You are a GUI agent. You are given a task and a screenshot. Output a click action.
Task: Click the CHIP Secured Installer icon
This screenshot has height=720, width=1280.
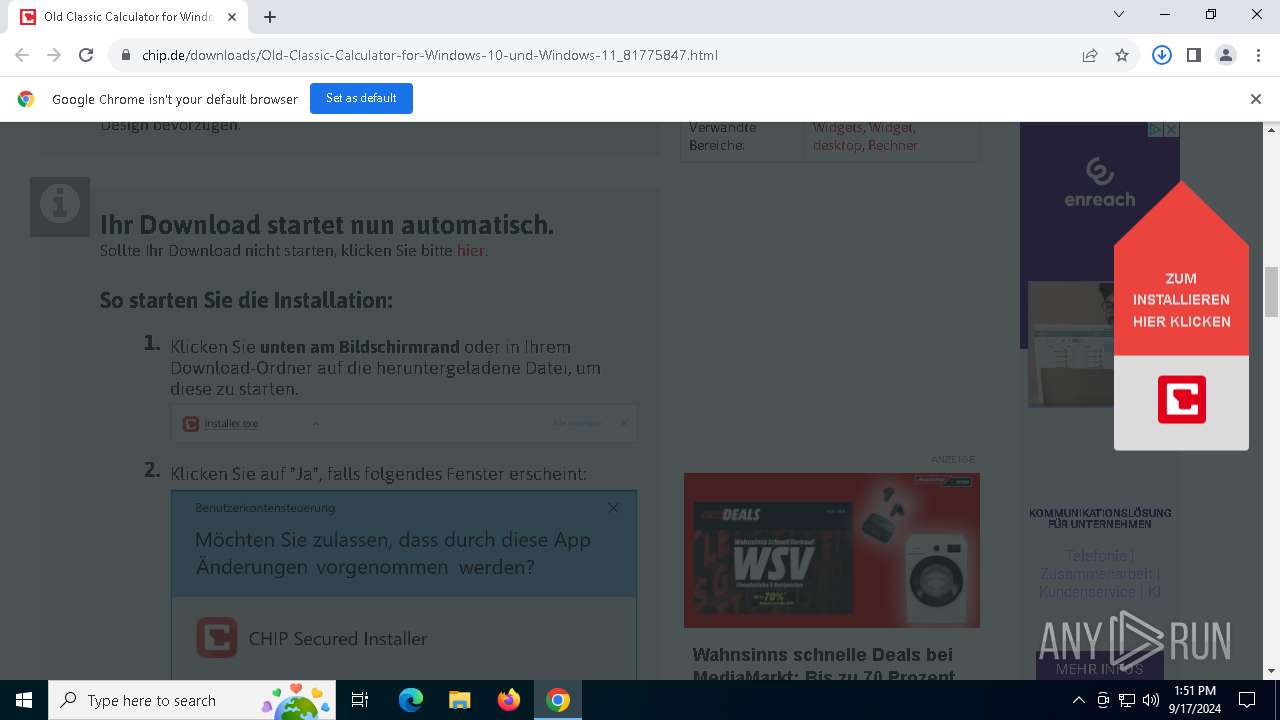[217, 637]
